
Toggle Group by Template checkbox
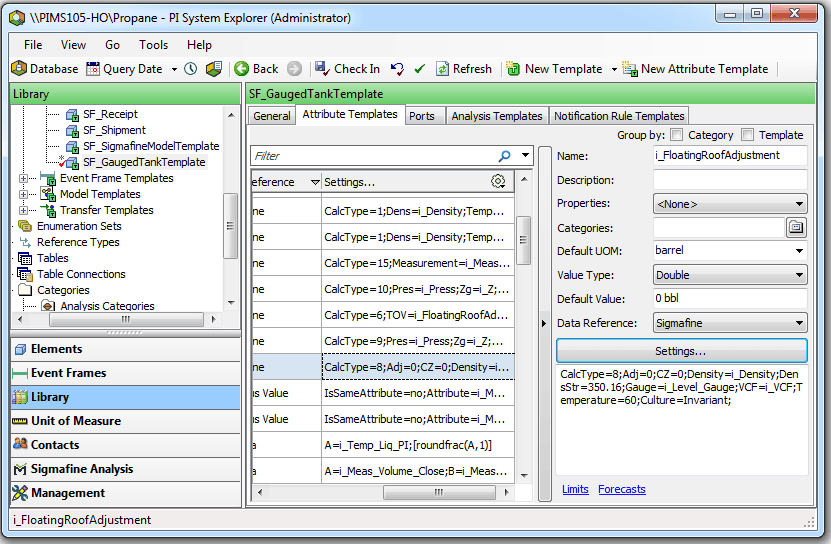tap(747, 135)
